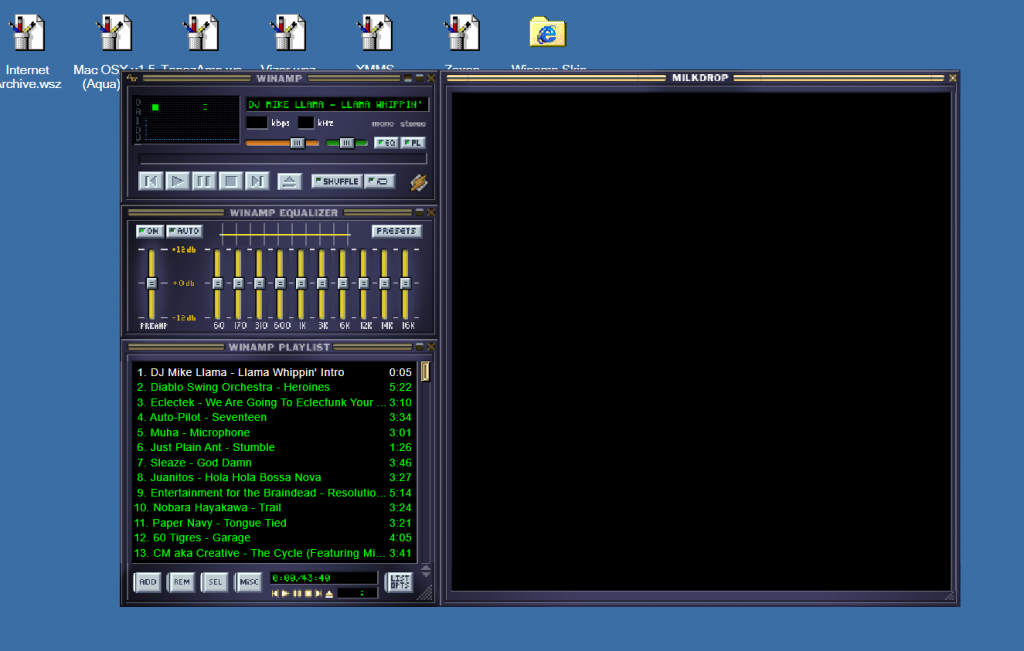Image resolution: width=1024 pixels, height=651 pixels.
Task: Skip to next track in main window
Action: pos(257,181)
